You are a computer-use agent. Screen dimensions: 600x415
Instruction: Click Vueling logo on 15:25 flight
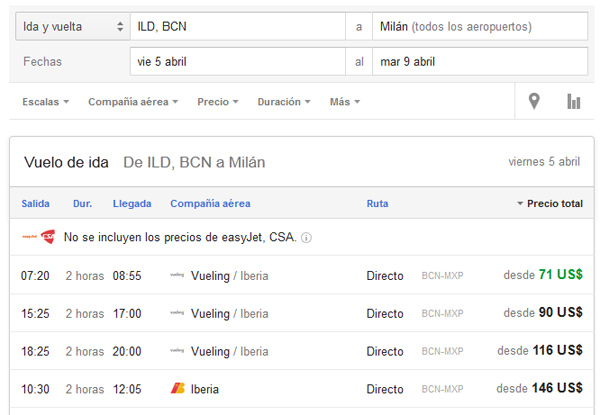pyautogui.click(x=178, y=313)
